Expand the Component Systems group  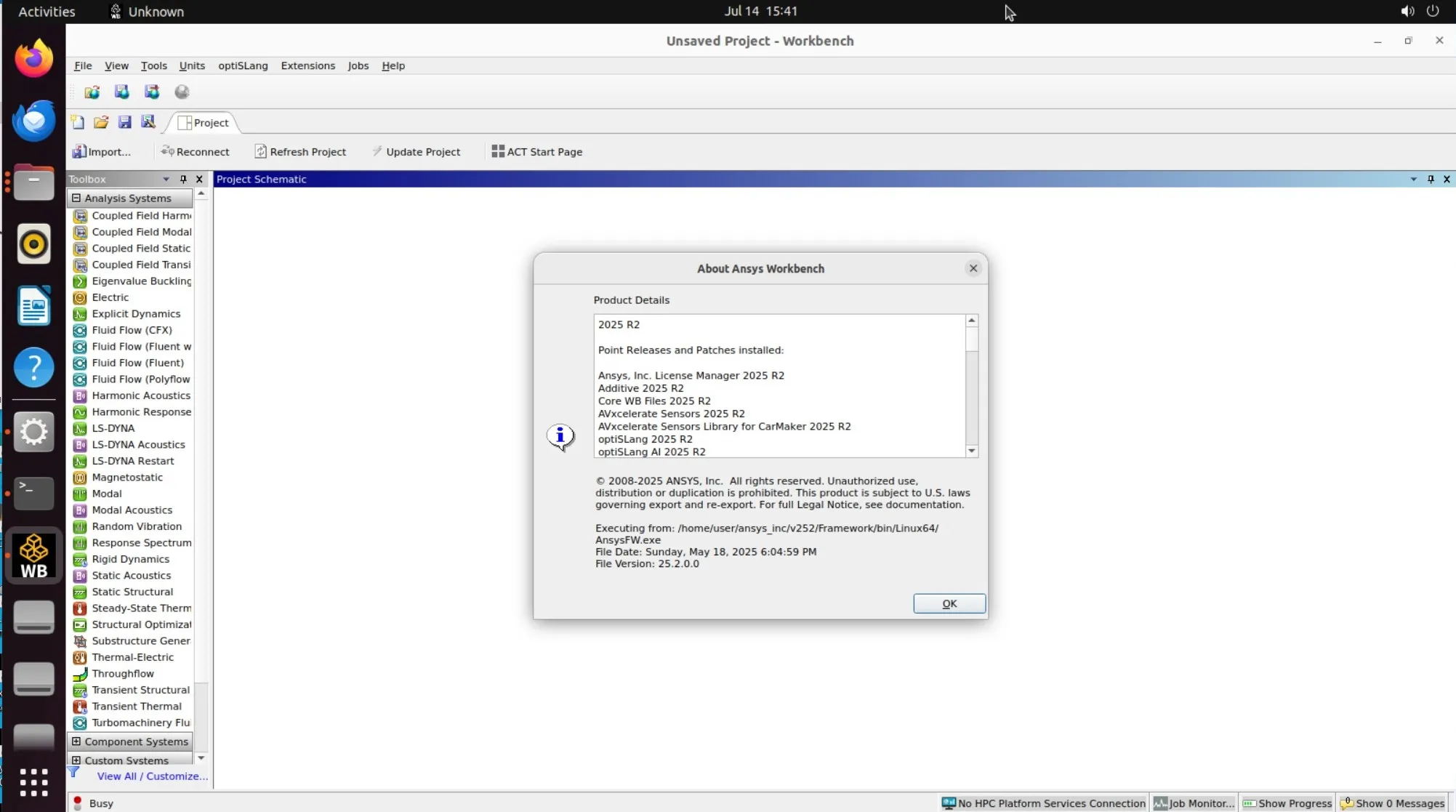pyautogui.click(x=76, y=741)
